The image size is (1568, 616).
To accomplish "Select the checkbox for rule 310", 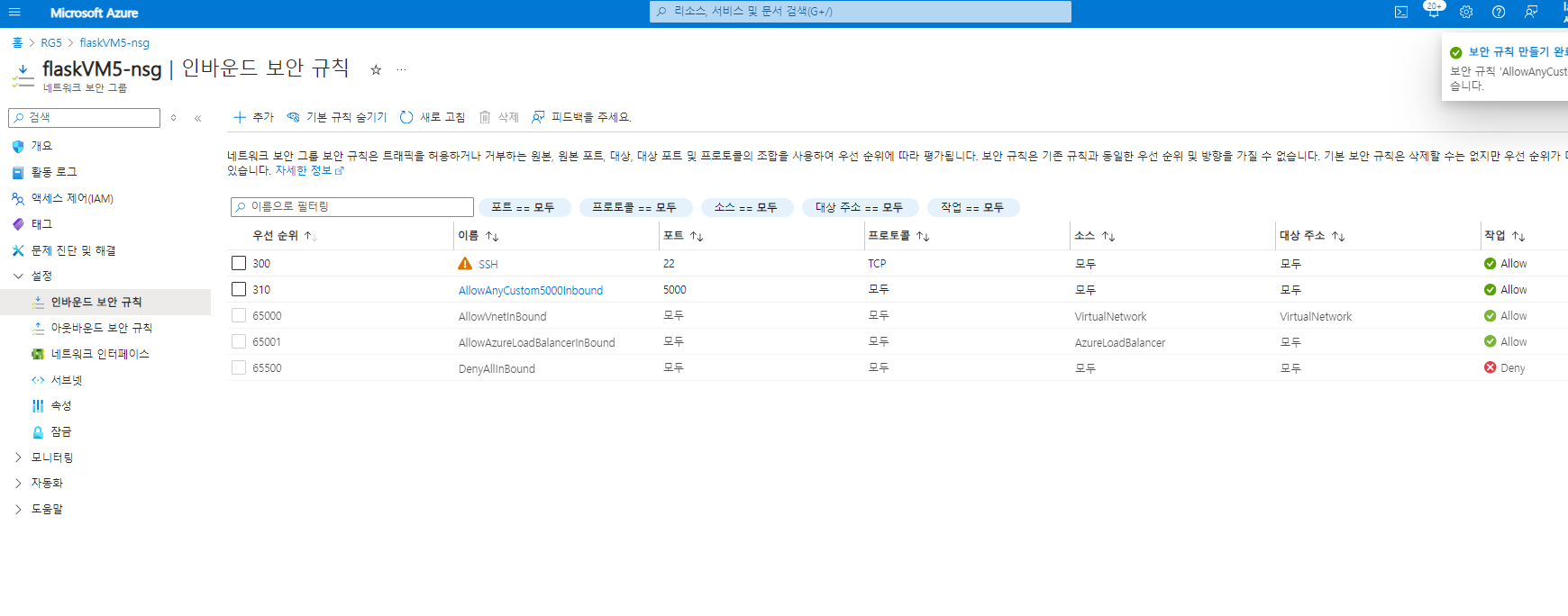I will (239, 289).
